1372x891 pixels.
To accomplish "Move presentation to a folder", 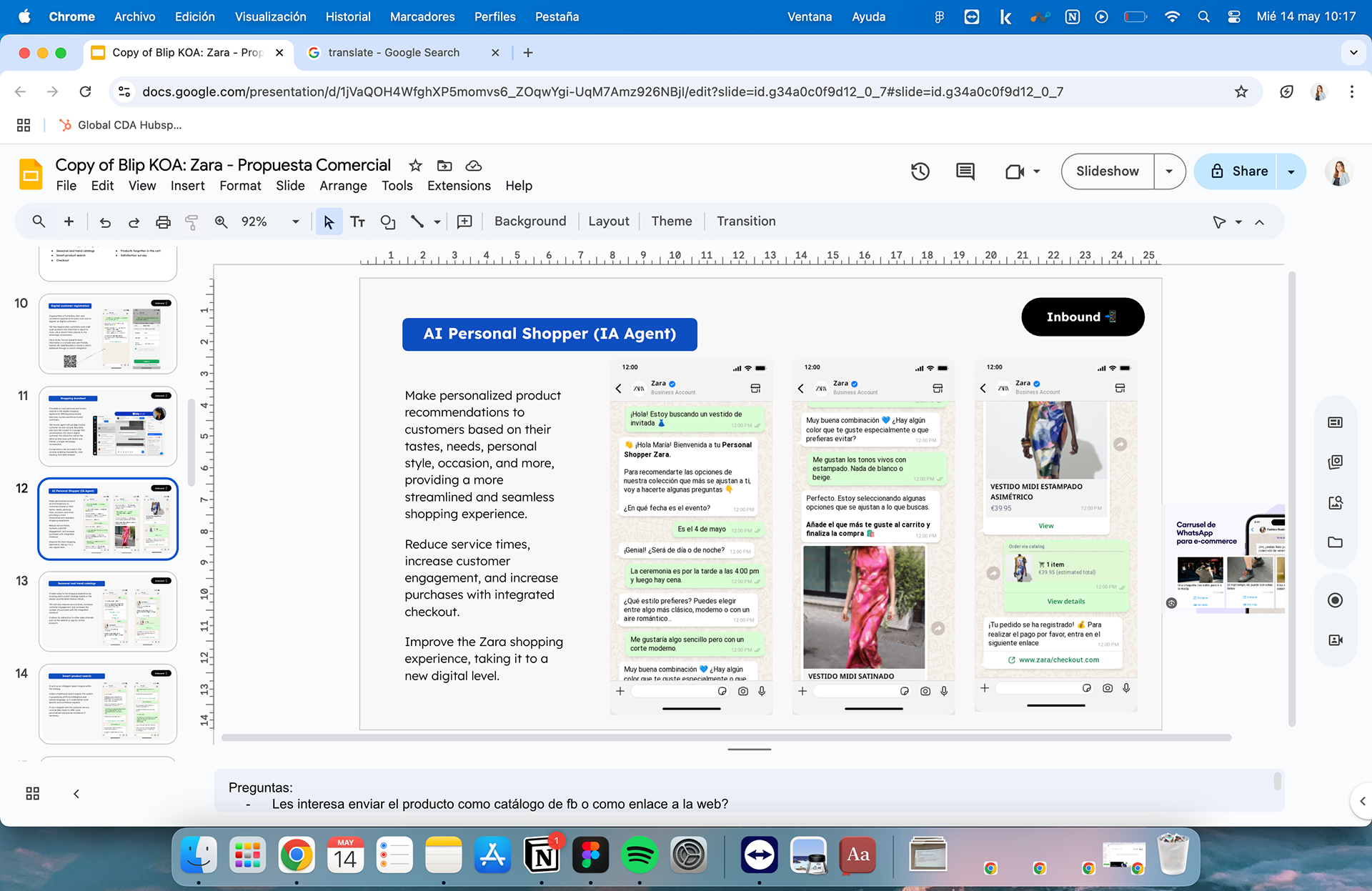I will 444,166.
